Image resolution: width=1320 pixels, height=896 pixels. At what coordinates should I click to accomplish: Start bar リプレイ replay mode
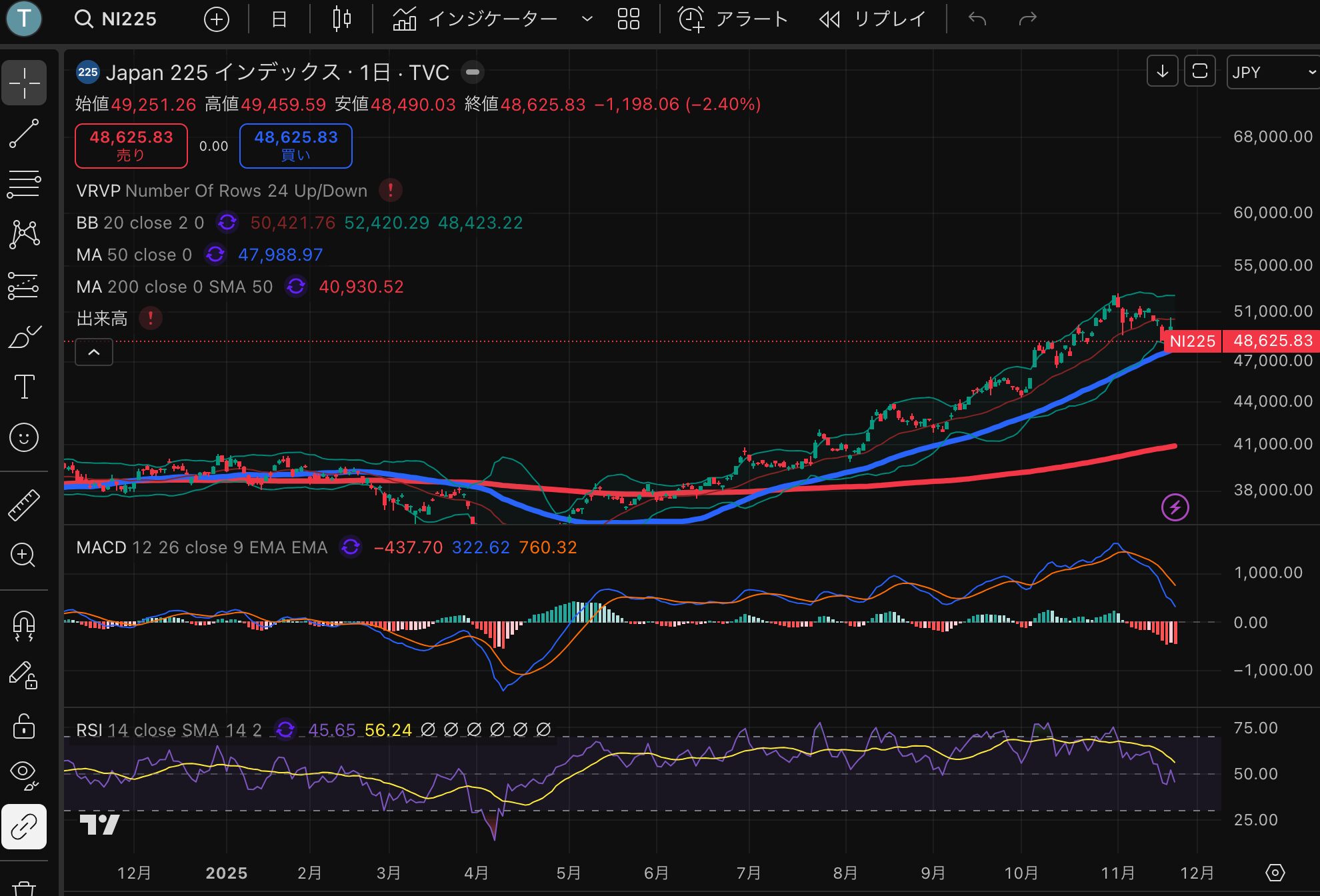click(872, 19)
